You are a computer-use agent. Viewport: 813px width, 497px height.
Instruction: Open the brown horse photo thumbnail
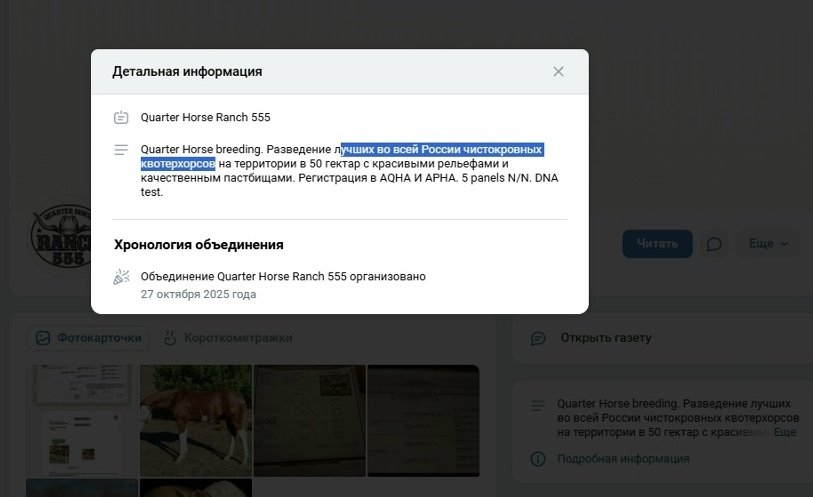tap(196, 420)
